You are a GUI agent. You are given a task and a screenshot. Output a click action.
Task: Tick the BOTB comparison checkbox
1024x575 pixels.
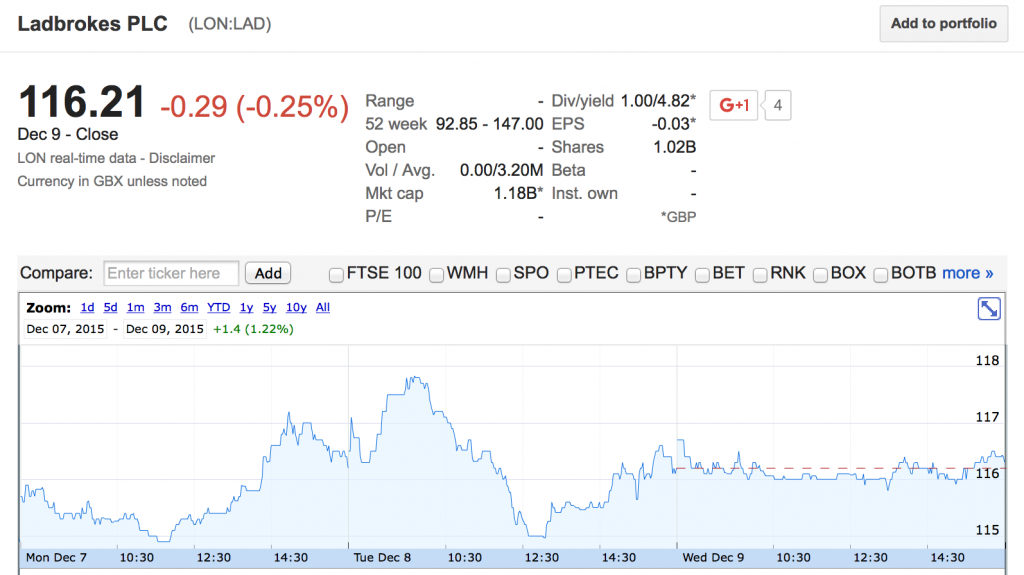point(881,274)
